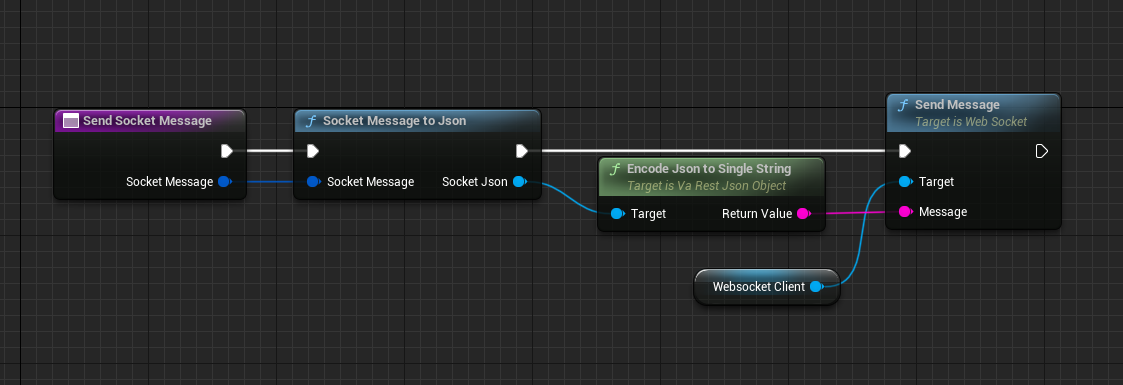Select the Websocket Client variable node

[x=766, y=287]
